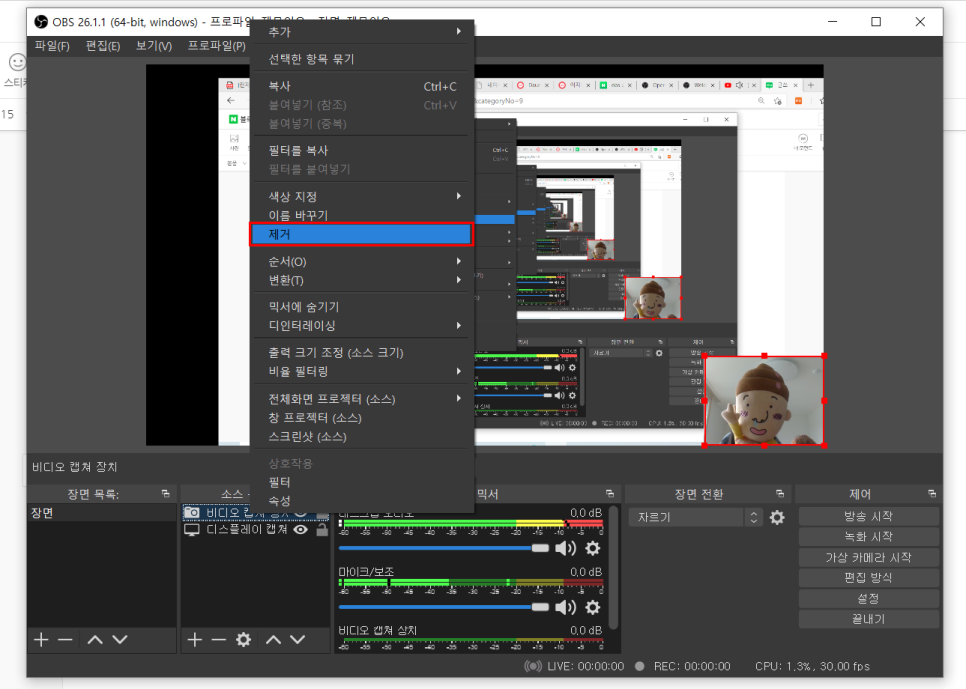Open the 파일(F) menu
966x689 pixels.
click(x=52, y=46)
